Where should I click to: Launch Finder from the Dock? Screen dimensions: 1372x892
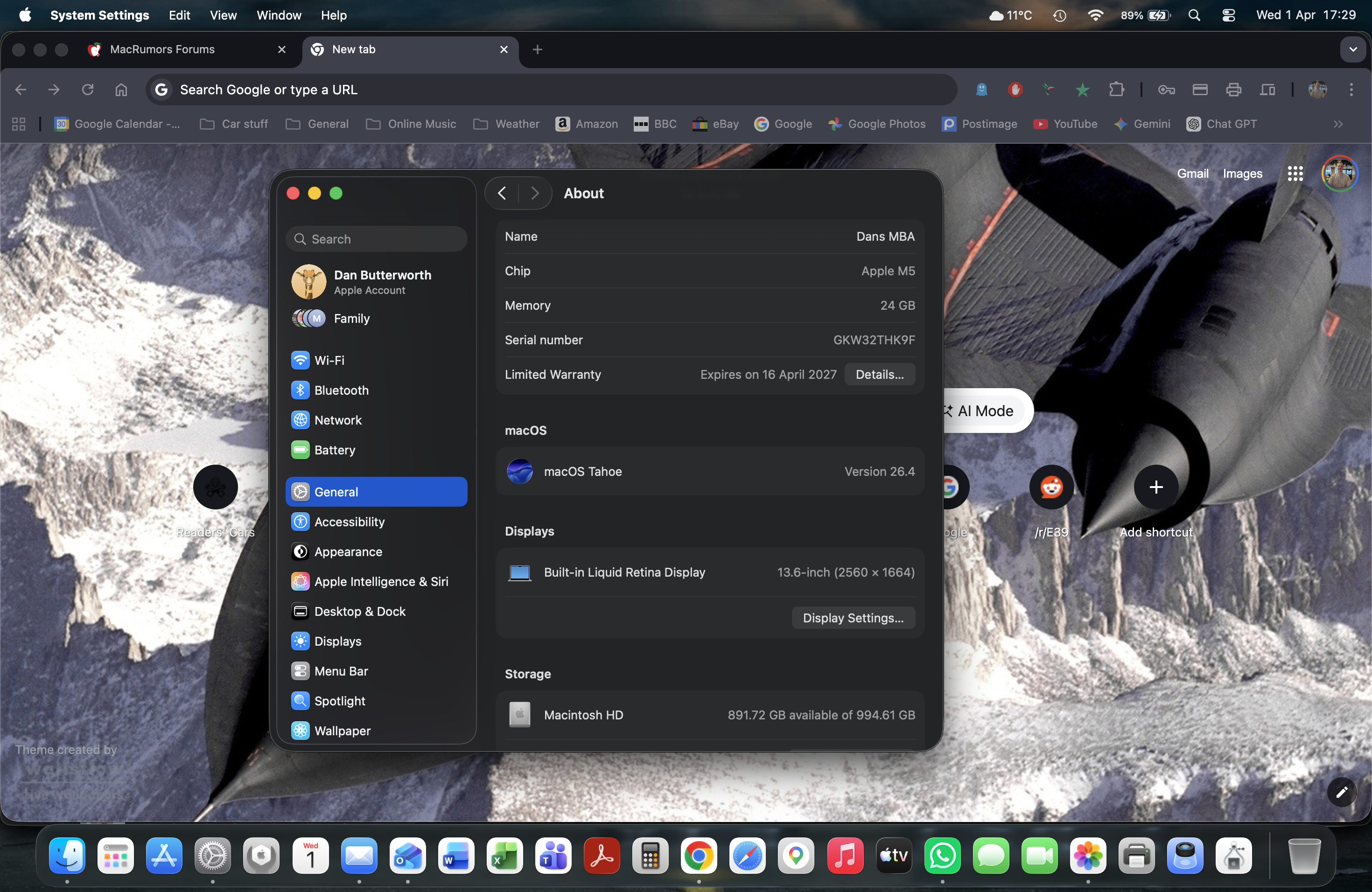point(68,856)
